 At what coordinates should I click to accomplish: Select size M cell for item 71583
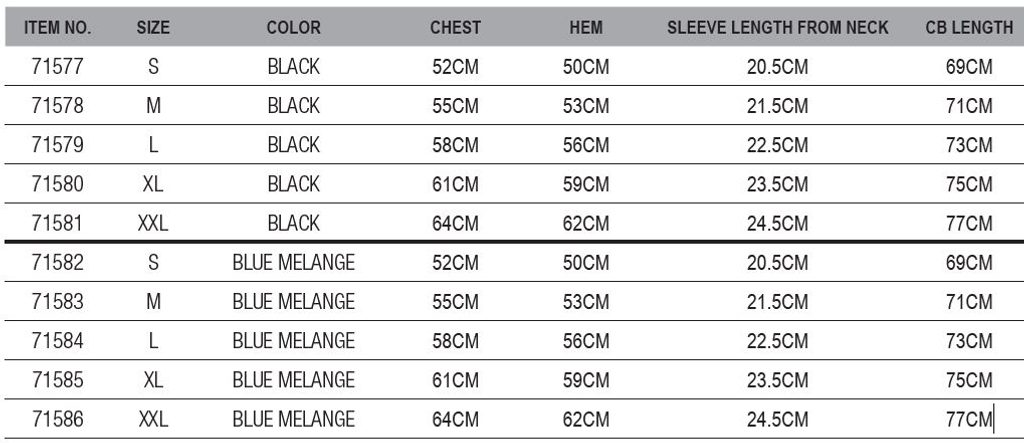tap(153, 302)
